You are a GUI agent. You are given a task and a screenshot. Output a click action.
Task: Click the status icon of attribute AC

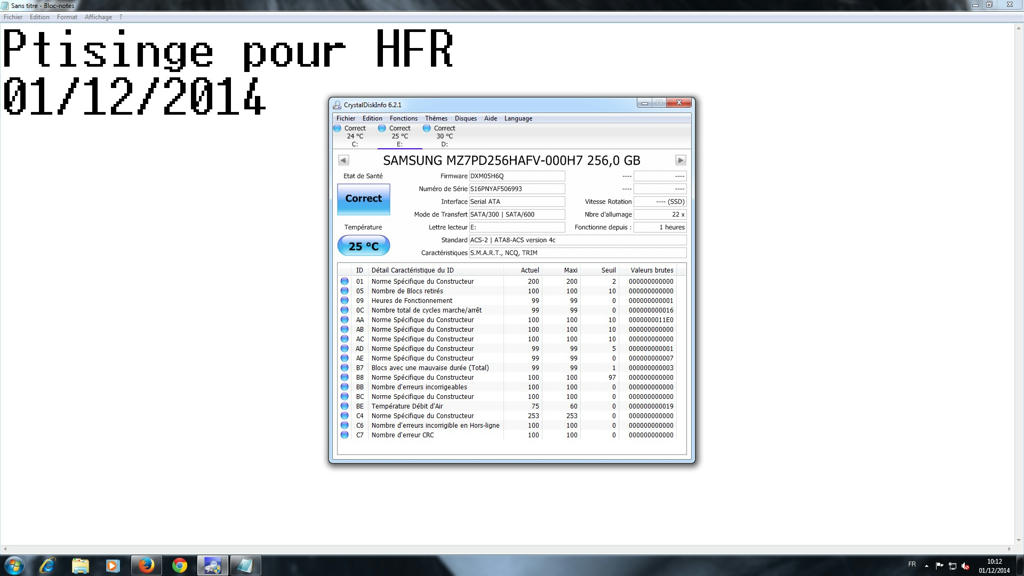pos(345,339)
